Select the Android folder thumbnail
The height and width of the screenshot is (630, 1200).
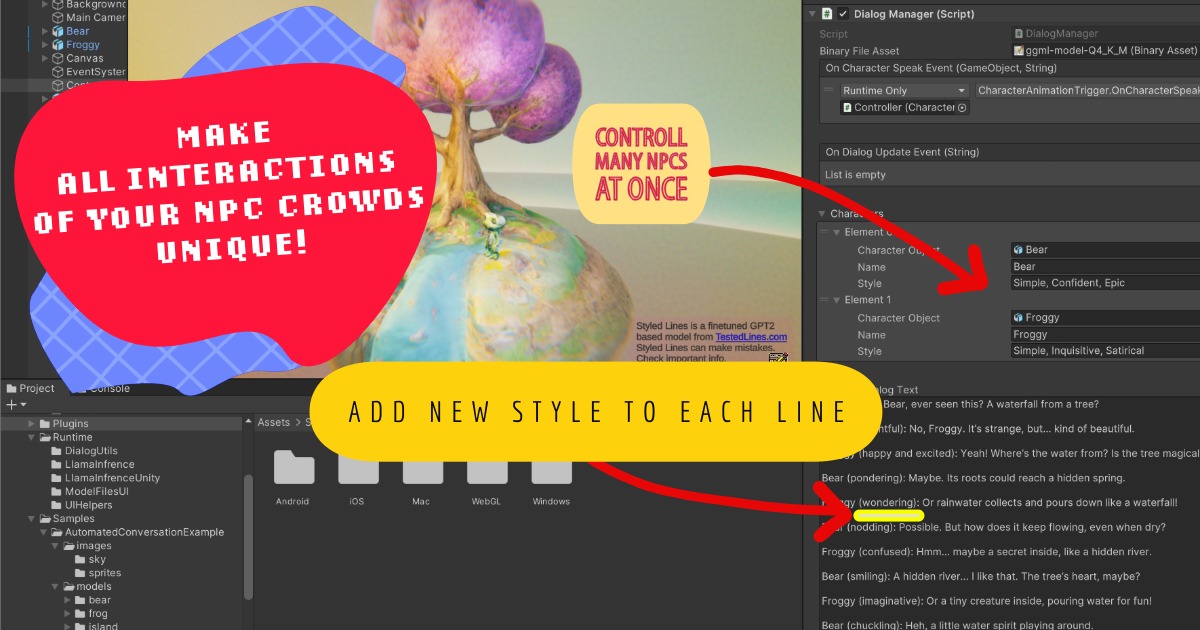pyautogui.click(x=294, y=469)
